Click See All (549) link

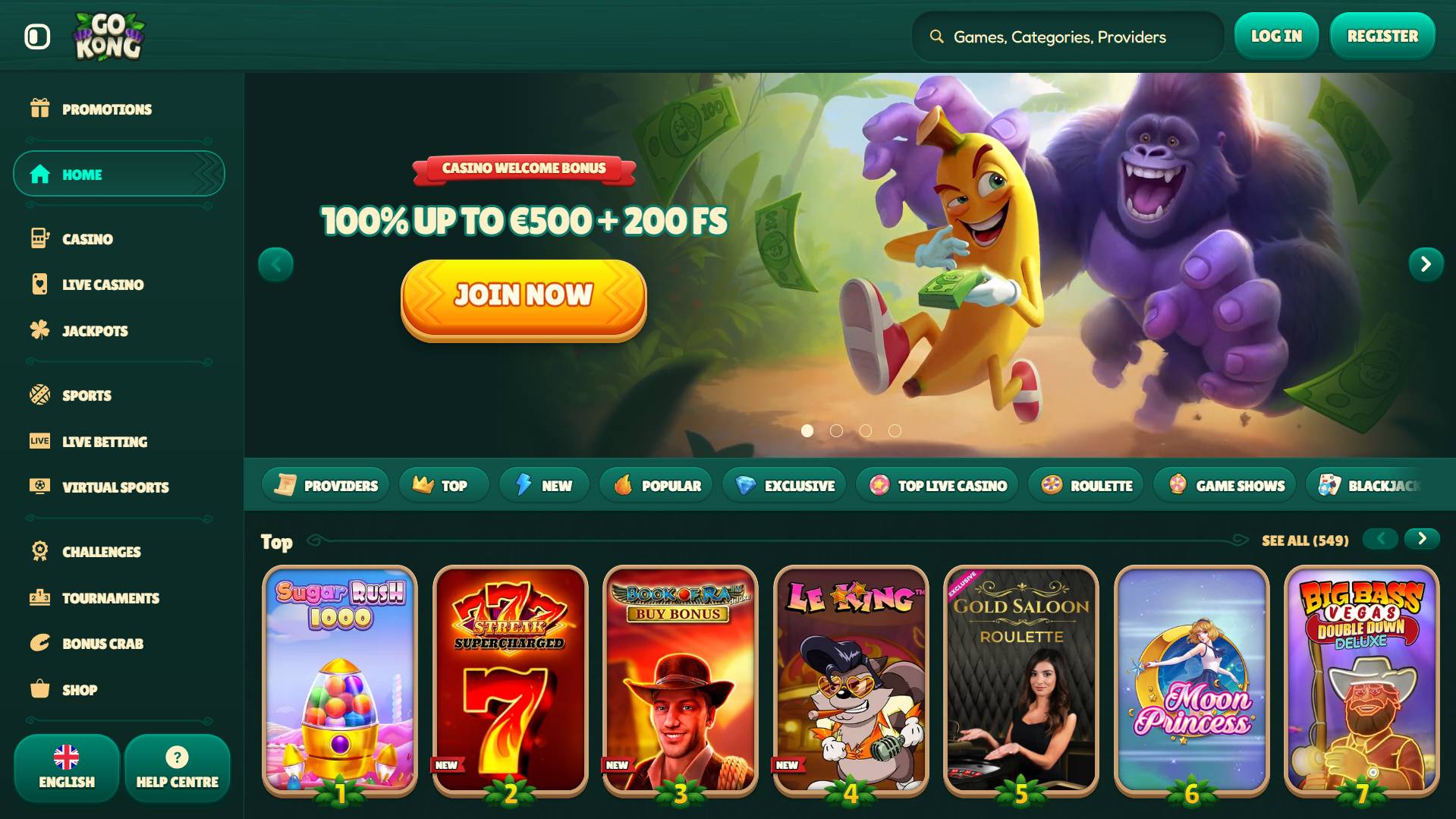pos(1305,540)
